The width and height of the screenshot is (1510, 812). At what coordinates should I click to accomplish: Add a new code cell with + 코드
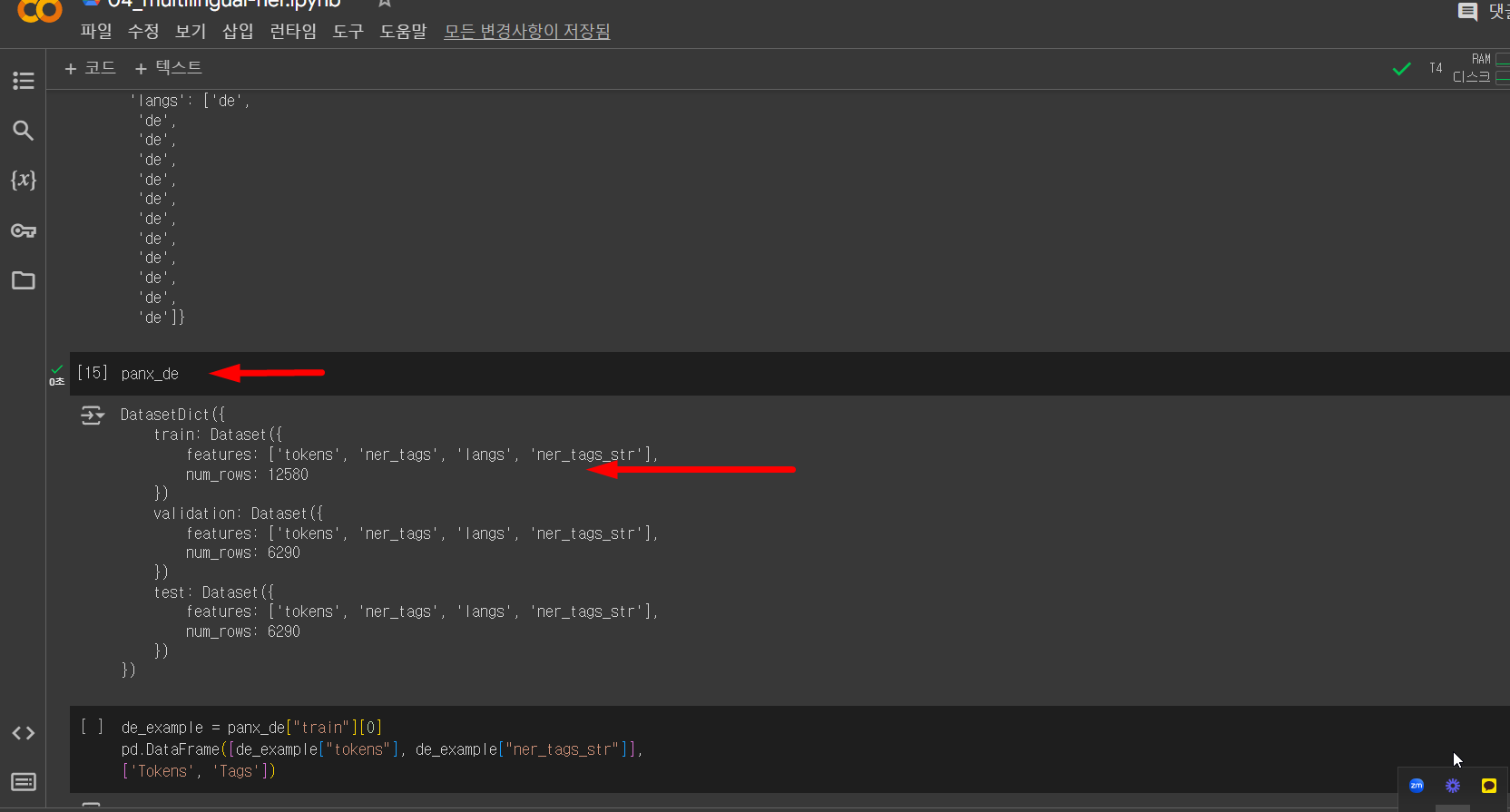click(90, 68)
